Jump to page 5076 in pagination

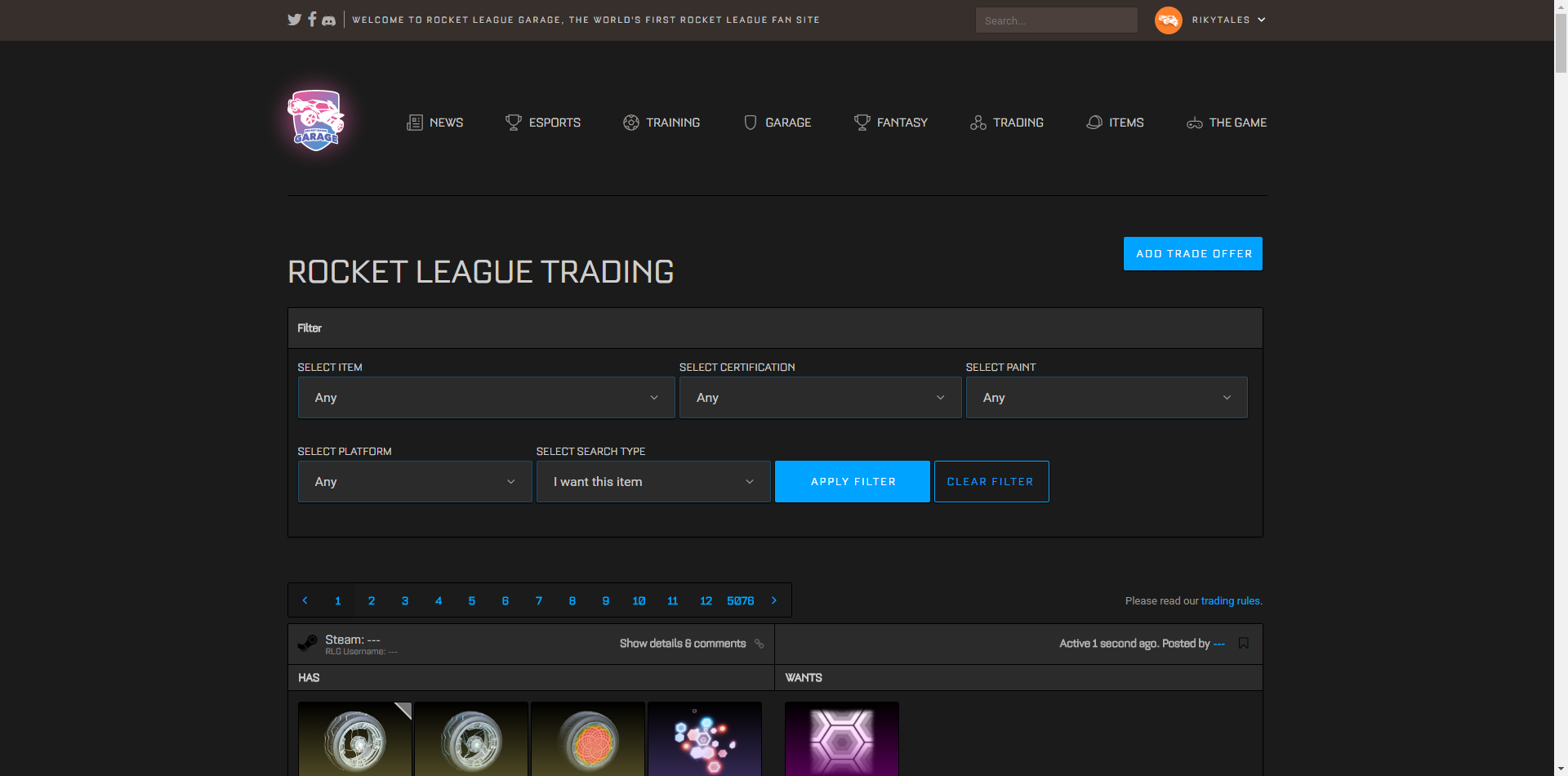coord(740,600)
